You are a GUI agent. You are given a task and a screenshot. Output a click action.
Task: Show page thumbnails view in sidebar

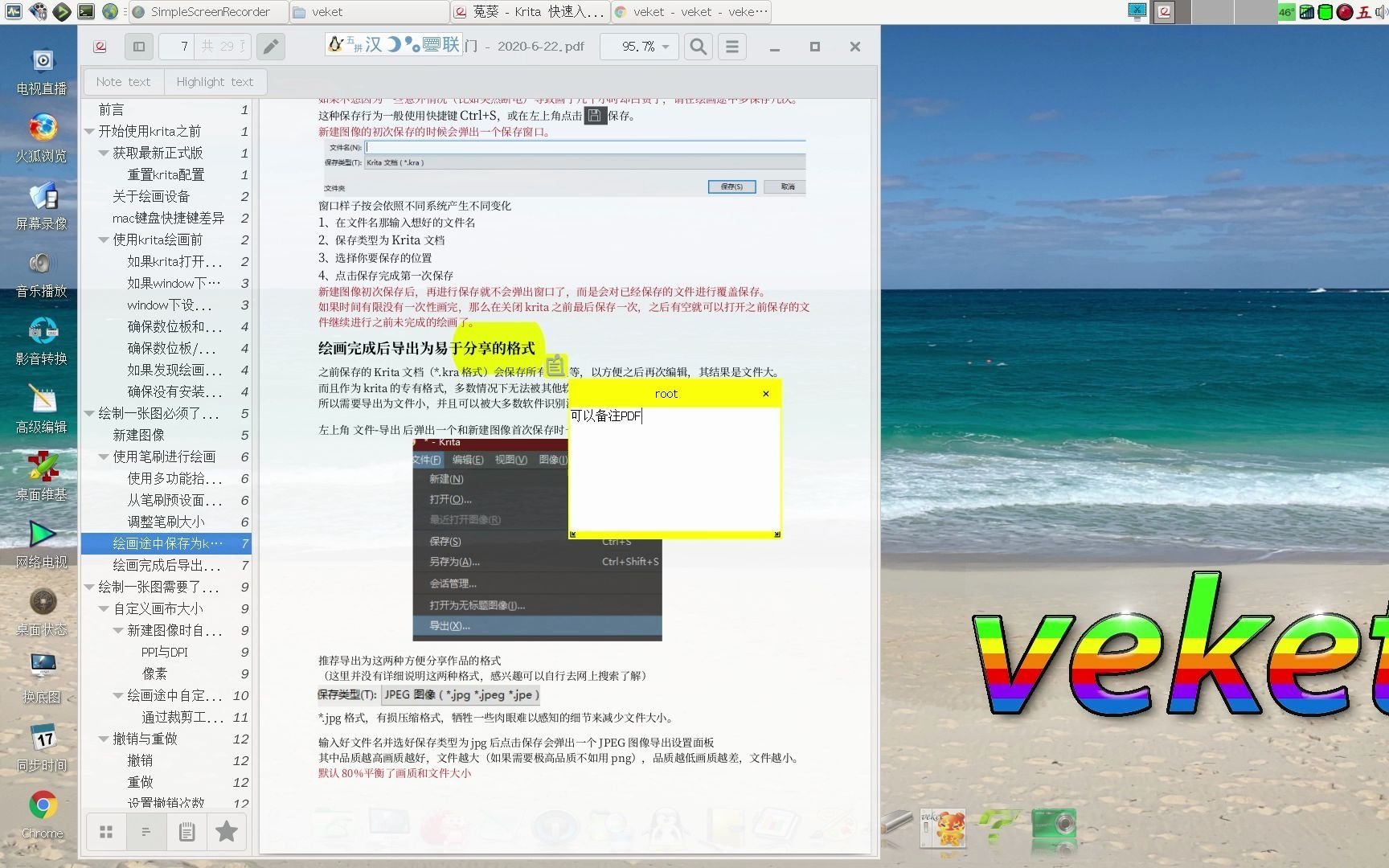click(105, 831)
